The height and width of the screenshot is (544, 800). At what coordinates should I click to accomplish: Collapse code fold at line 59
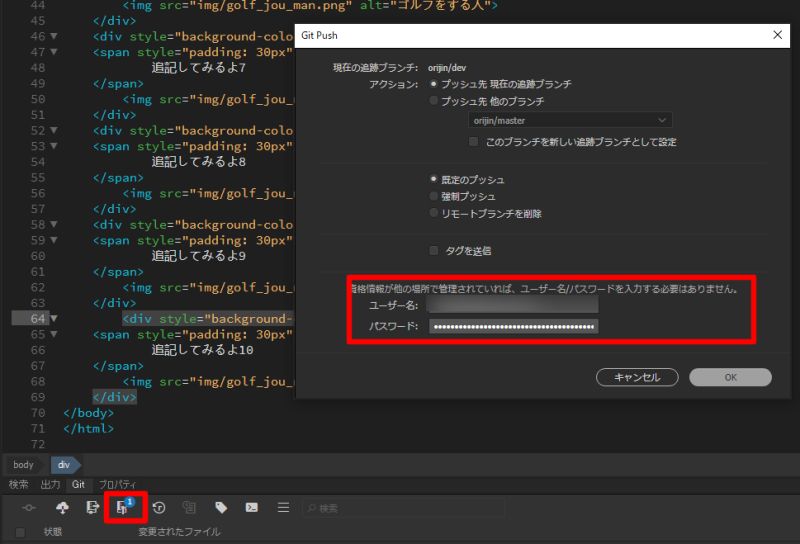coord(54,240)
